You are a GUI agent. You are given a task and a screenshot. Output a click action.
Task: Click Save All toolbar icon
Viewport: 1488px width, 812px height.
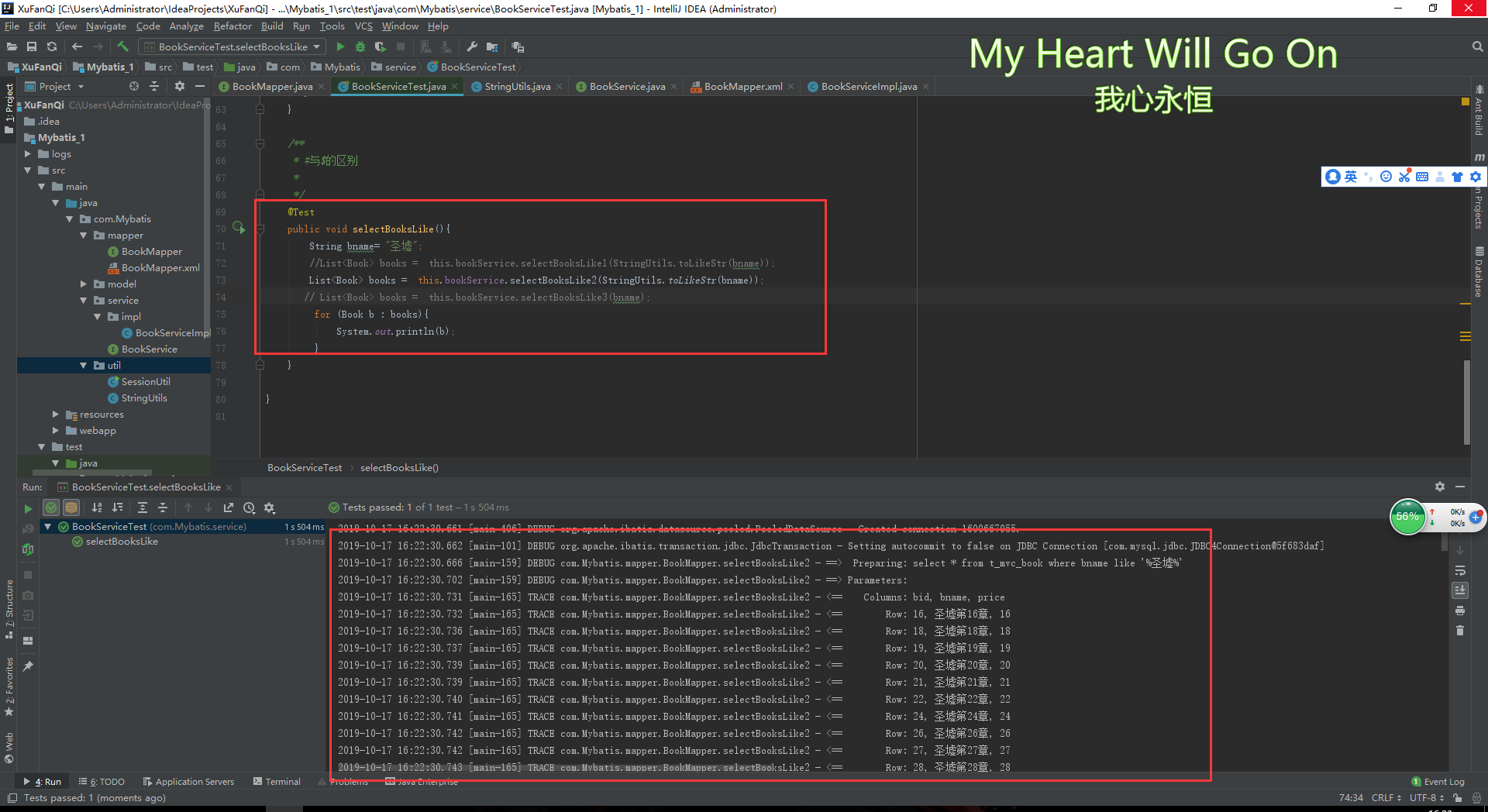tap(32, 47)
